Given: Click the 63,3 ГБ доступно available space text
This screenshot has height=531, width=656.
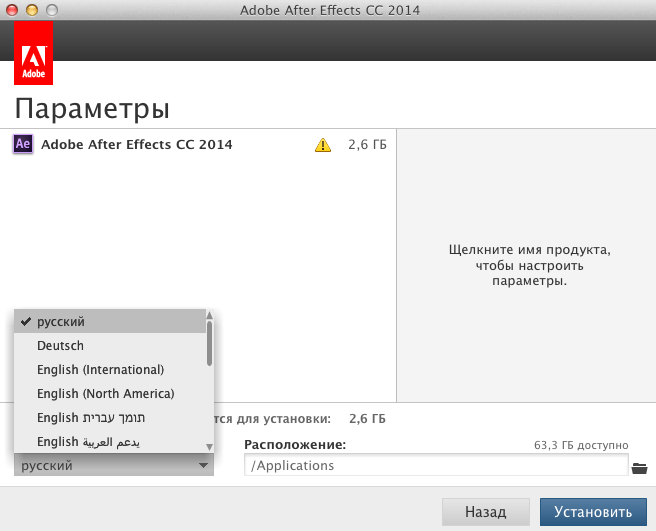Looking at the screenshot, I should coord(581,445).
